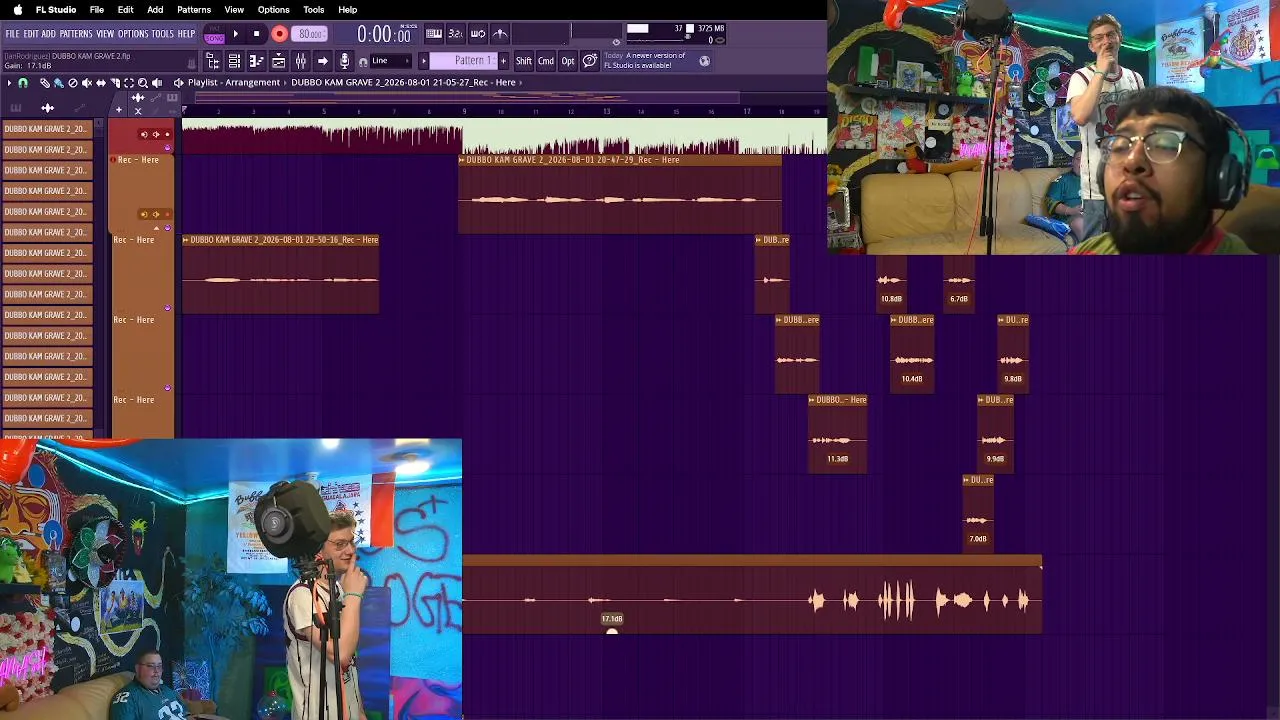The height and width of the screenshot is (720, 1280).
Task: Toggle the metronome
Action: [x=500, y=34]
